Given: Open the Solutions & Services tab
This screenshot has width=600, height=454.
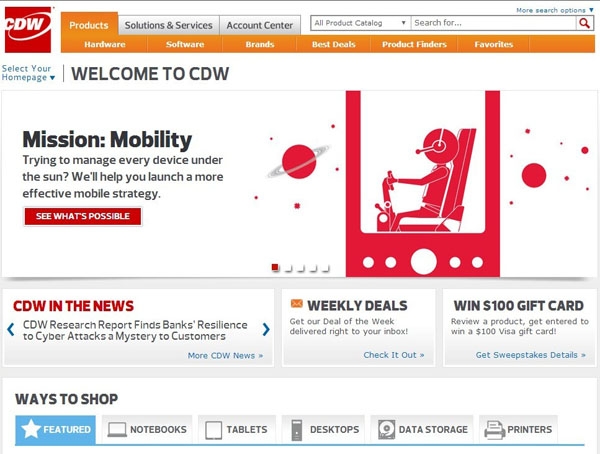Looking at the screenshot, I should point(168,25).
